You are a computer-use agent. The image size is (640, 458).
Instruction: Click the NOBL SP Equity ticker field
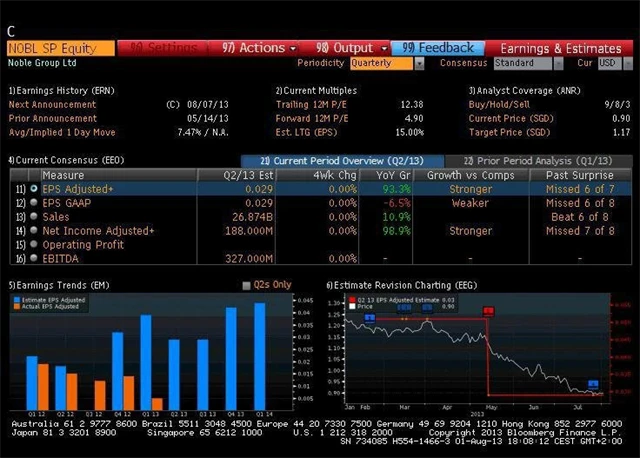click(61, 48)
